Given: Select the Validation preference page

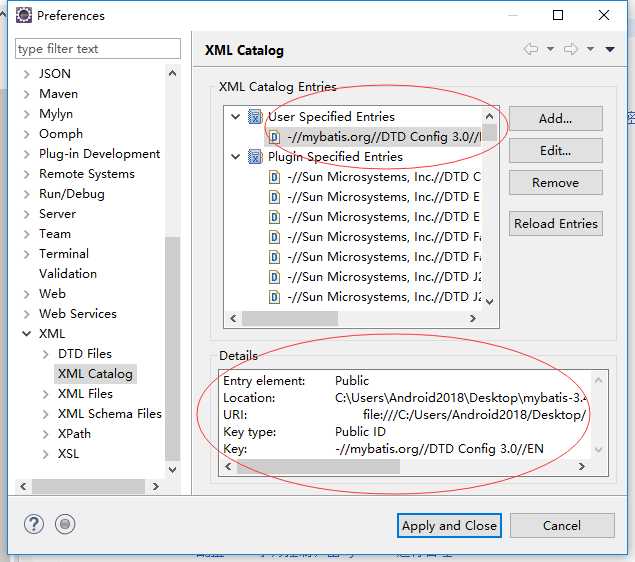Looking at the screenshot, I should point(68,274).
